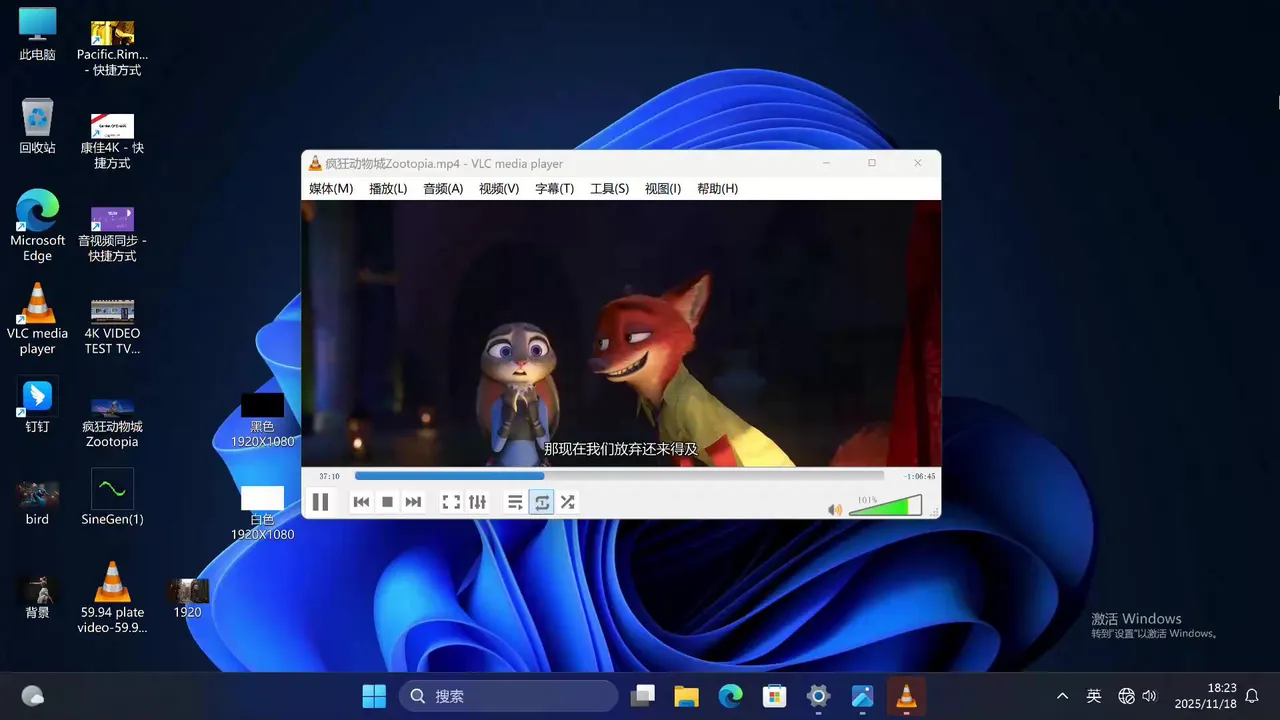Toggle random shuffle playback
The image size is (1280, 720).
point(567,502)
